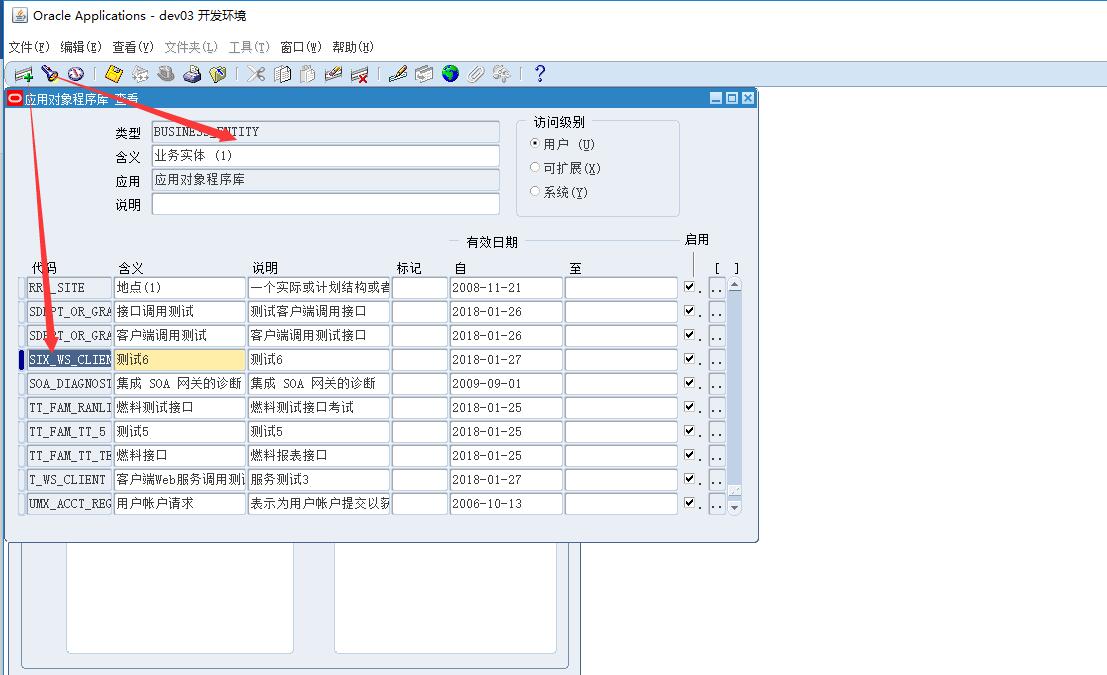
Task: Open the Navigator compass icon
Action: click(x=75, y=74)
